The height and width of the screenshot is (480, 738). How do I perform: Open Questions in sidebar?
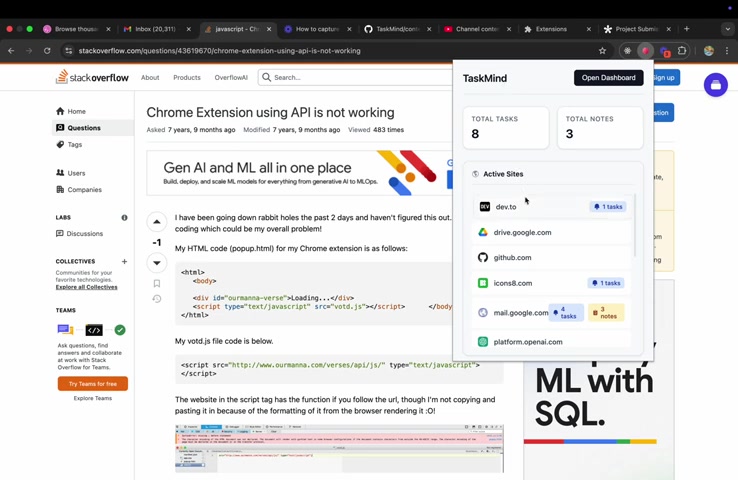click(x=93, y=128)
